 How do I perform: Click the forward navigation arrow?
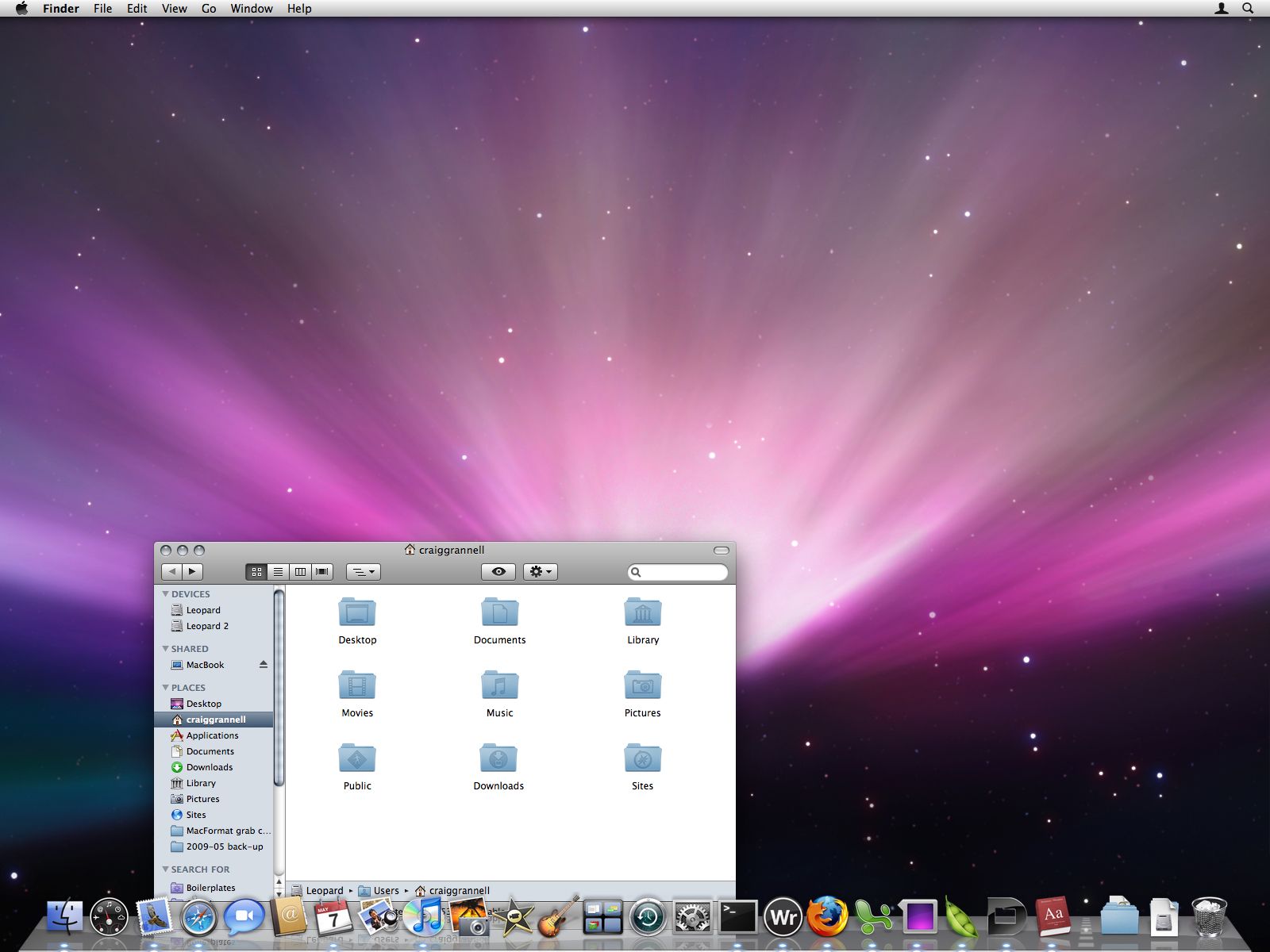(193, 571)
